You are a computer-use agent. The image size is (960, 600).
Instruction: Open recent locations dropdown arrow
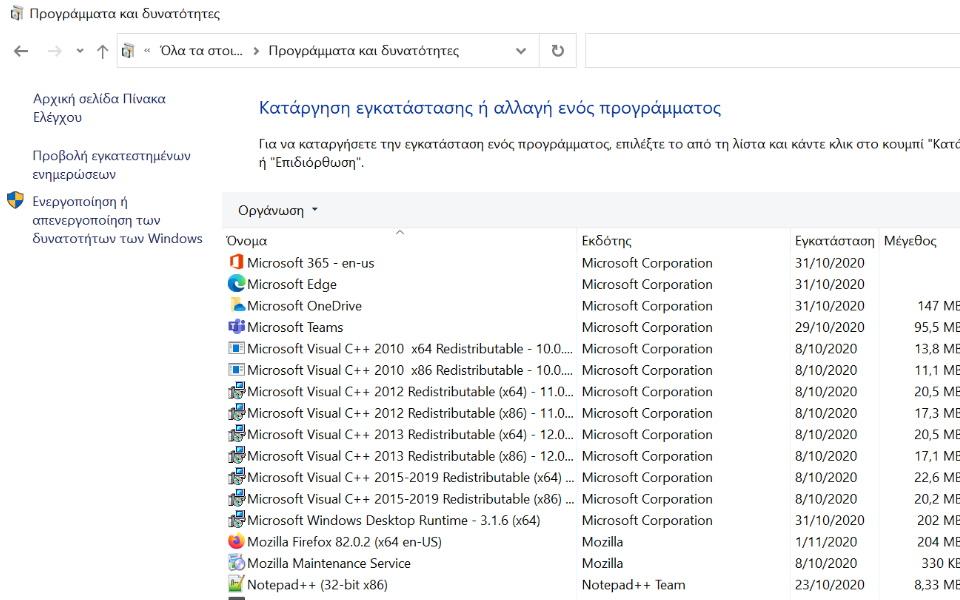coord(80,51)
